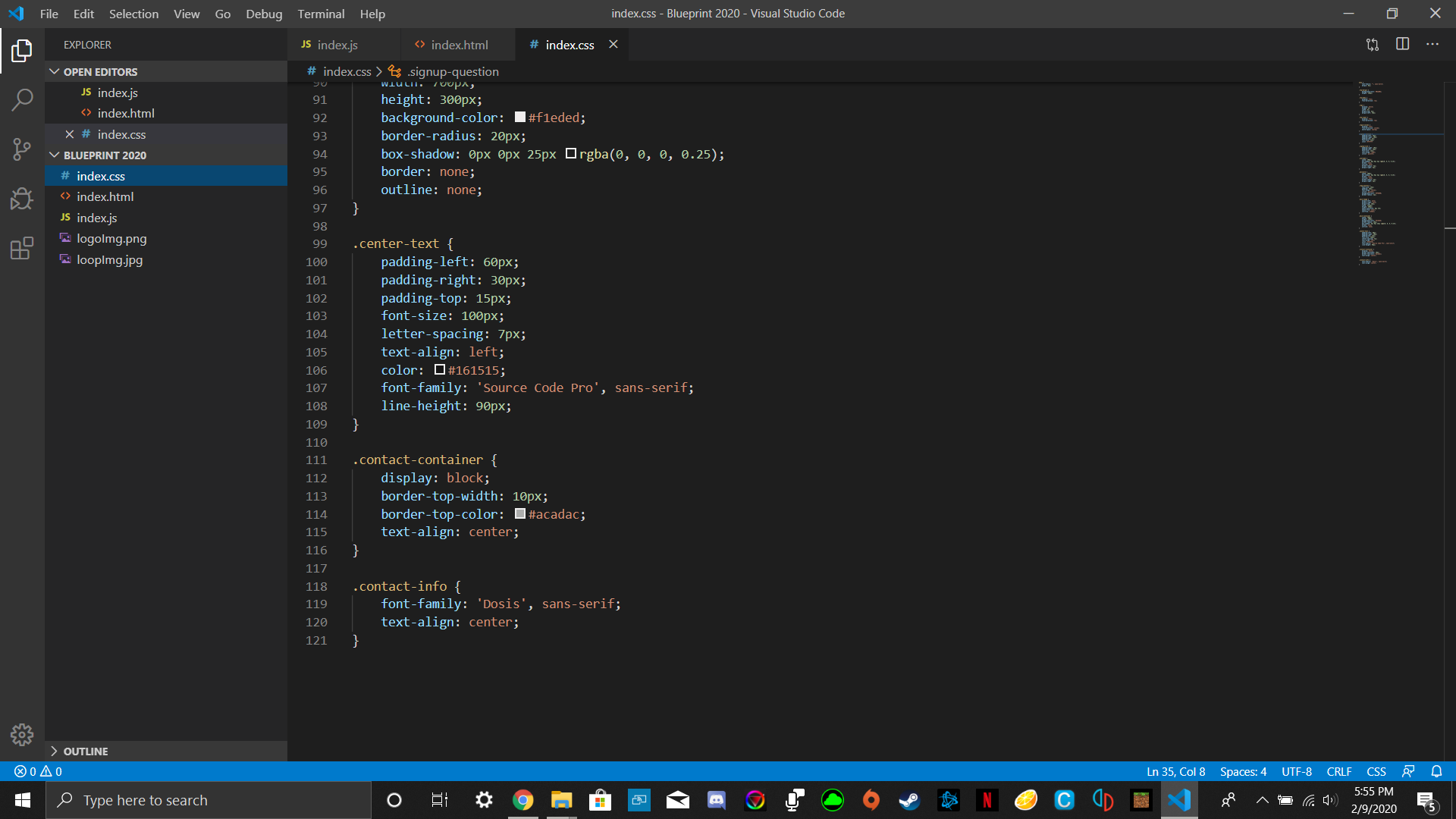This screenshot has width=1456, height=819.
Task: Open the Terminal menu
Action: coord(320,14)
